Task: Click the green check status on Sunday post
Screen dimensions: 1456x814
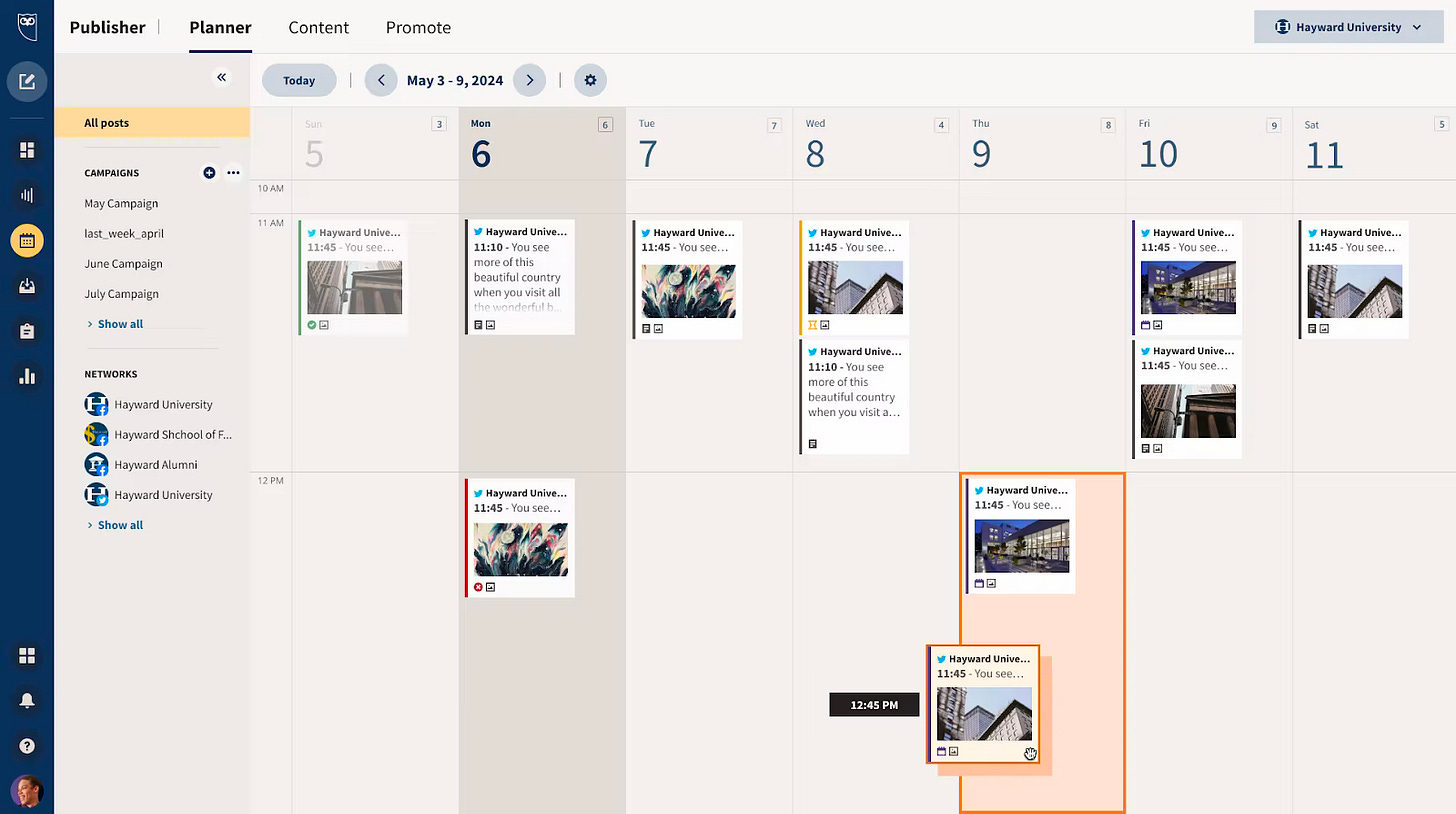Action: (x=312, y=325)
